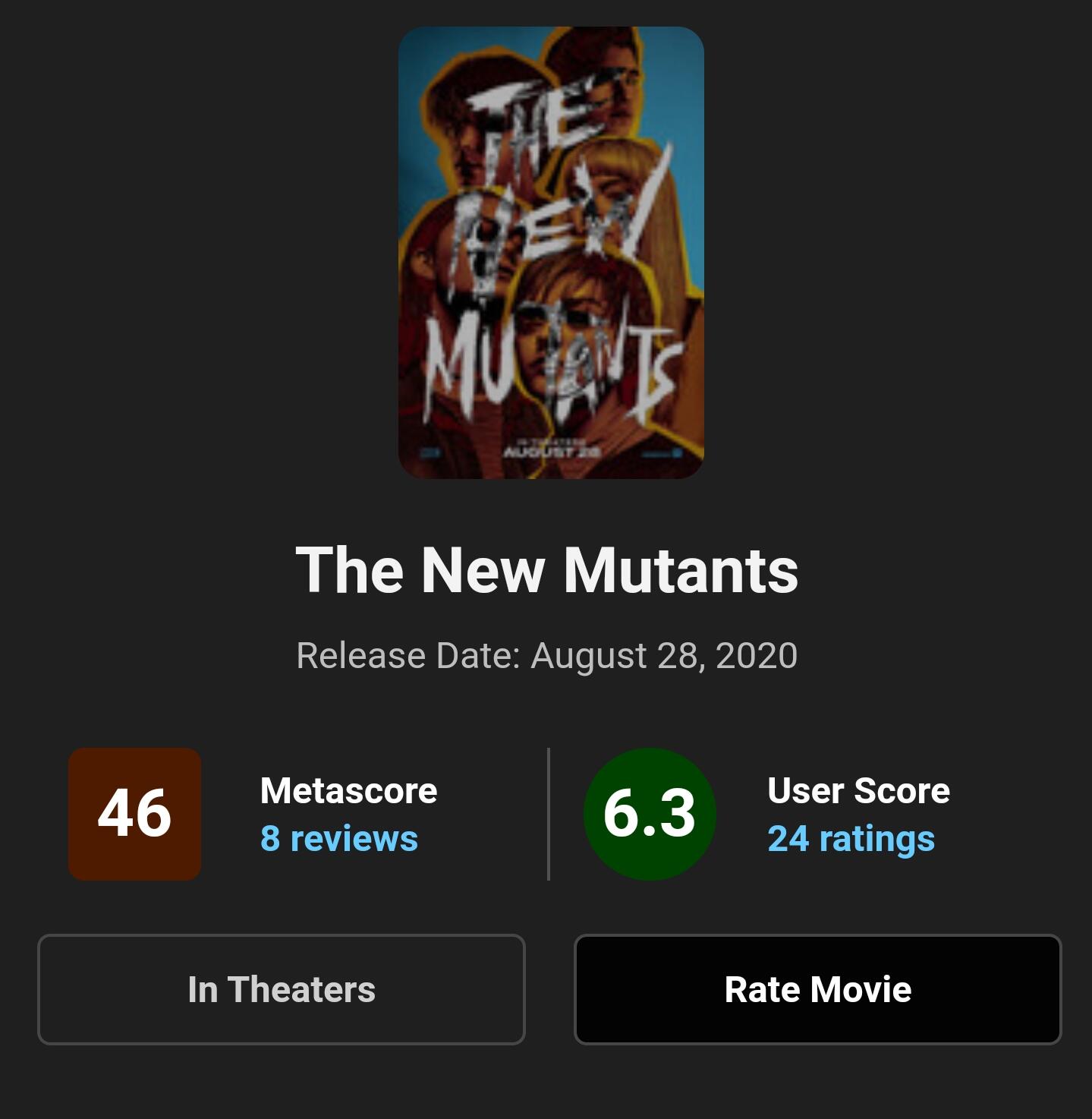Click The New Mutants title heading

pos(546,570)
